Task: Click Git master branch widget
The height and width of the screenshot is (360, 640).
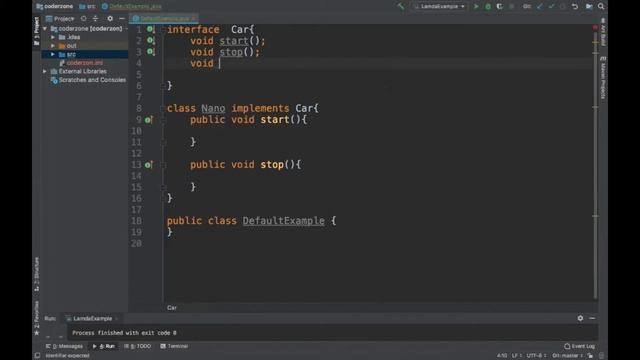Action: coord(568,356)
